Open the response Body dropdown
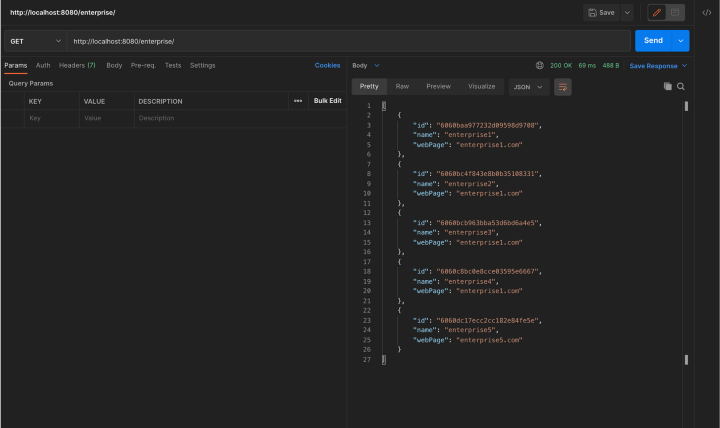Screen dimensions: 720x428 point(366,66)
